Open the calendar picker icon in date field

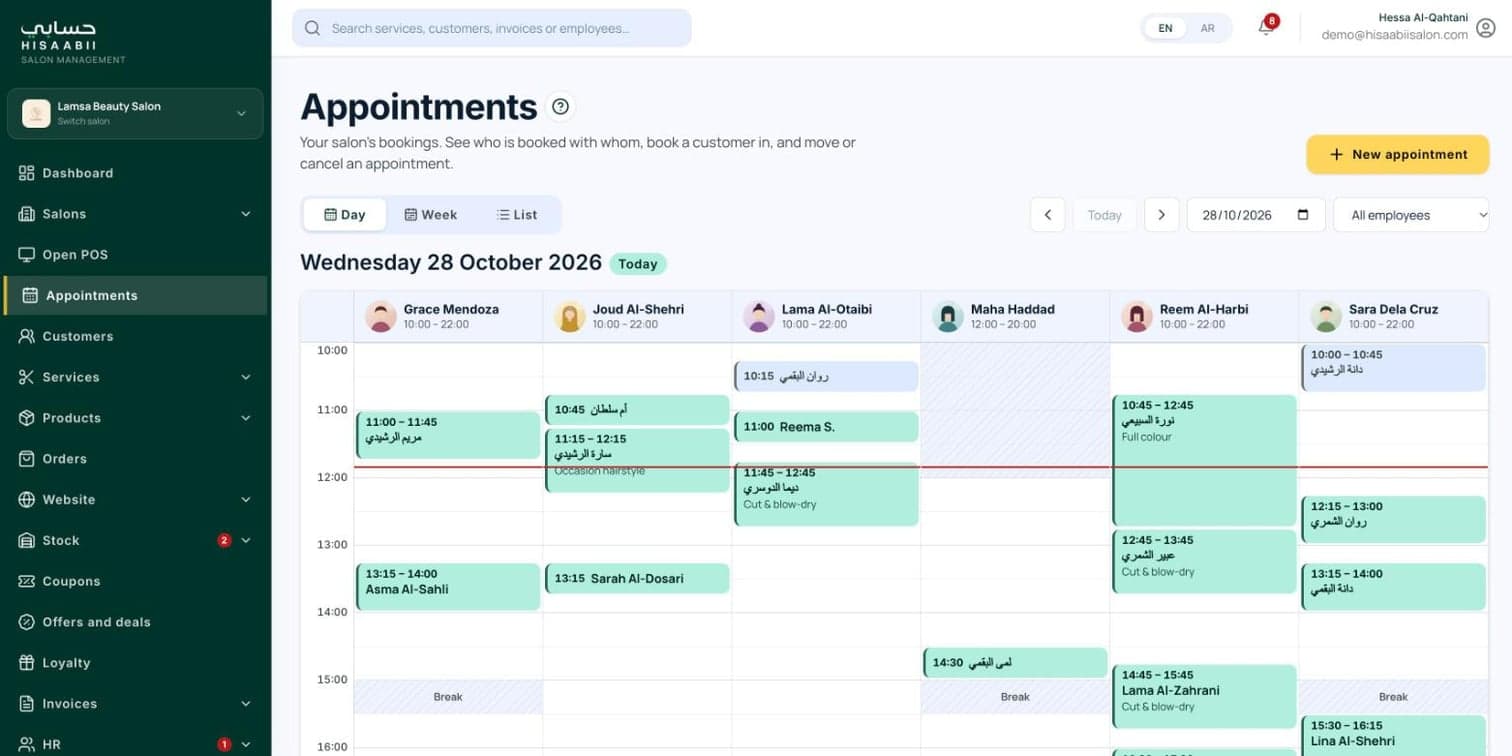click(x=1302, y=215)
